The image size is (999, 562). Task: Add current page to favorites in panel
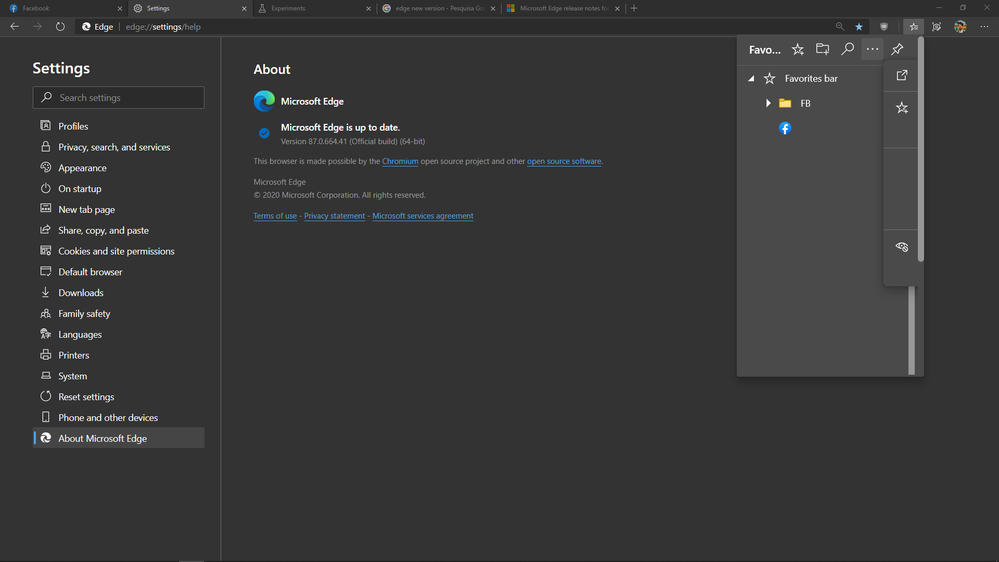(798, 49)
